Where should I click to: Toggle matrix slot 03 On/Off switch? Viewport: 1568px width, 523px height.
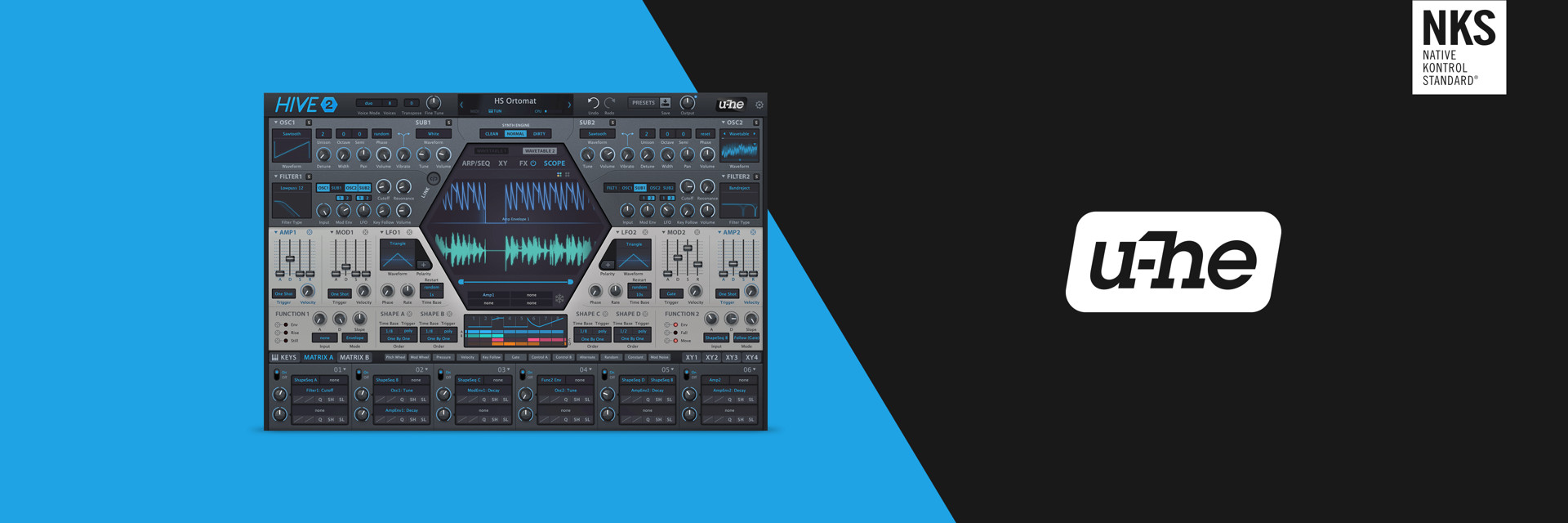pyautogui.click(x=440, y=374)
